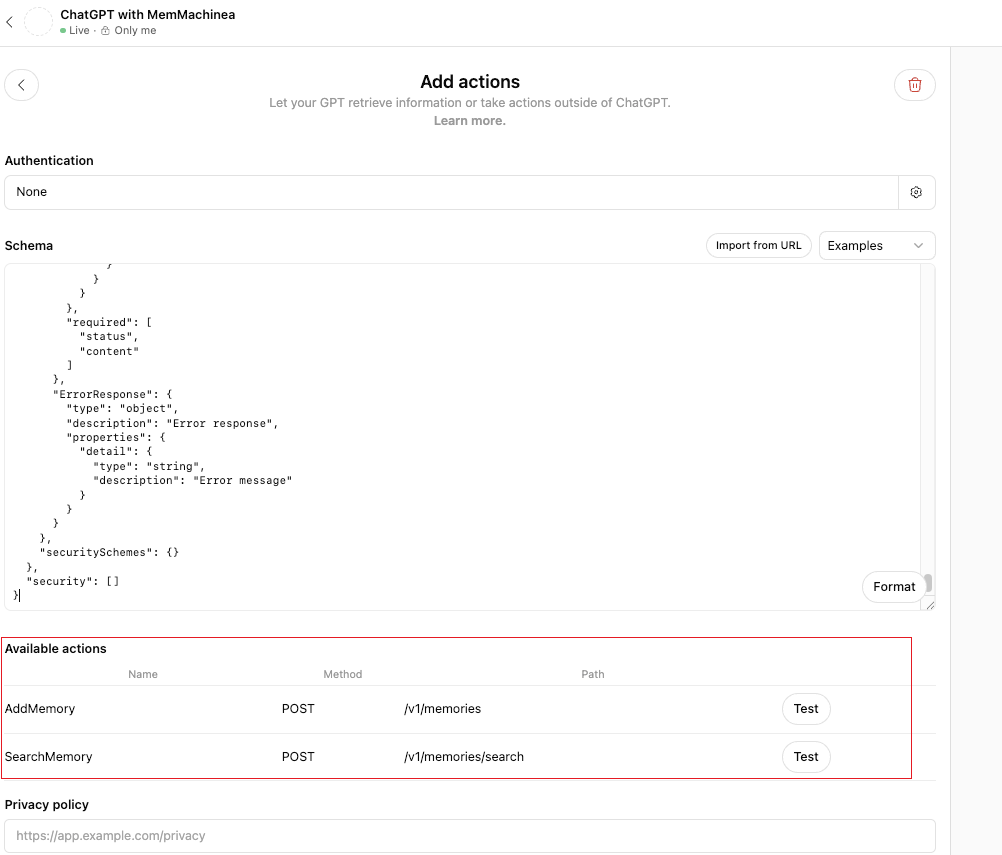Click the Privacy policy URL field
Viewport: 1002px width, 855px height.
(x=469, y=835)
